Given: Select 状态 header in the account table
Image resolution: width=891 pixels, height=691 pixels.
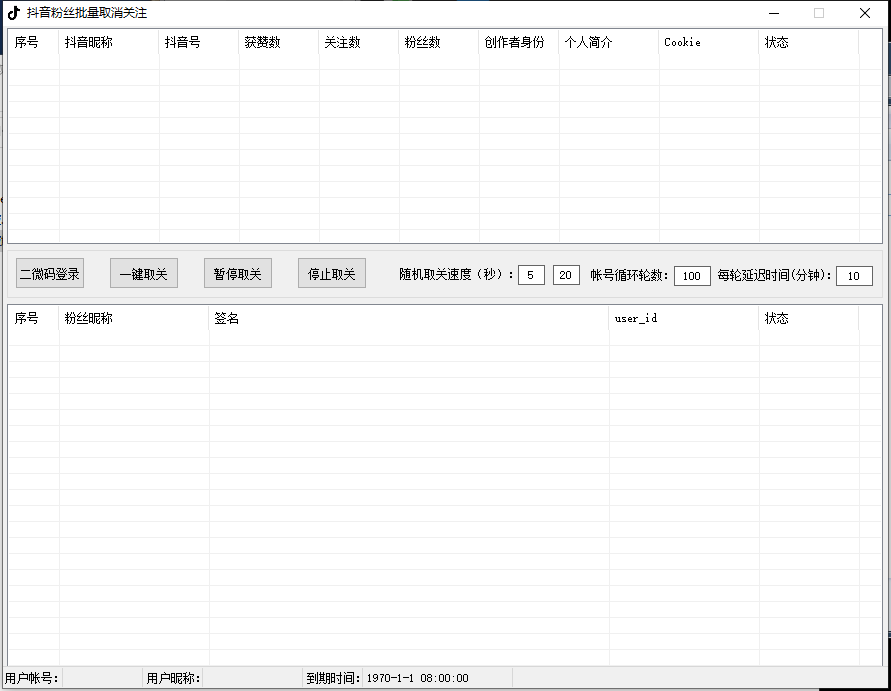Looking at the screenshot, I should [x=809, y=42].
